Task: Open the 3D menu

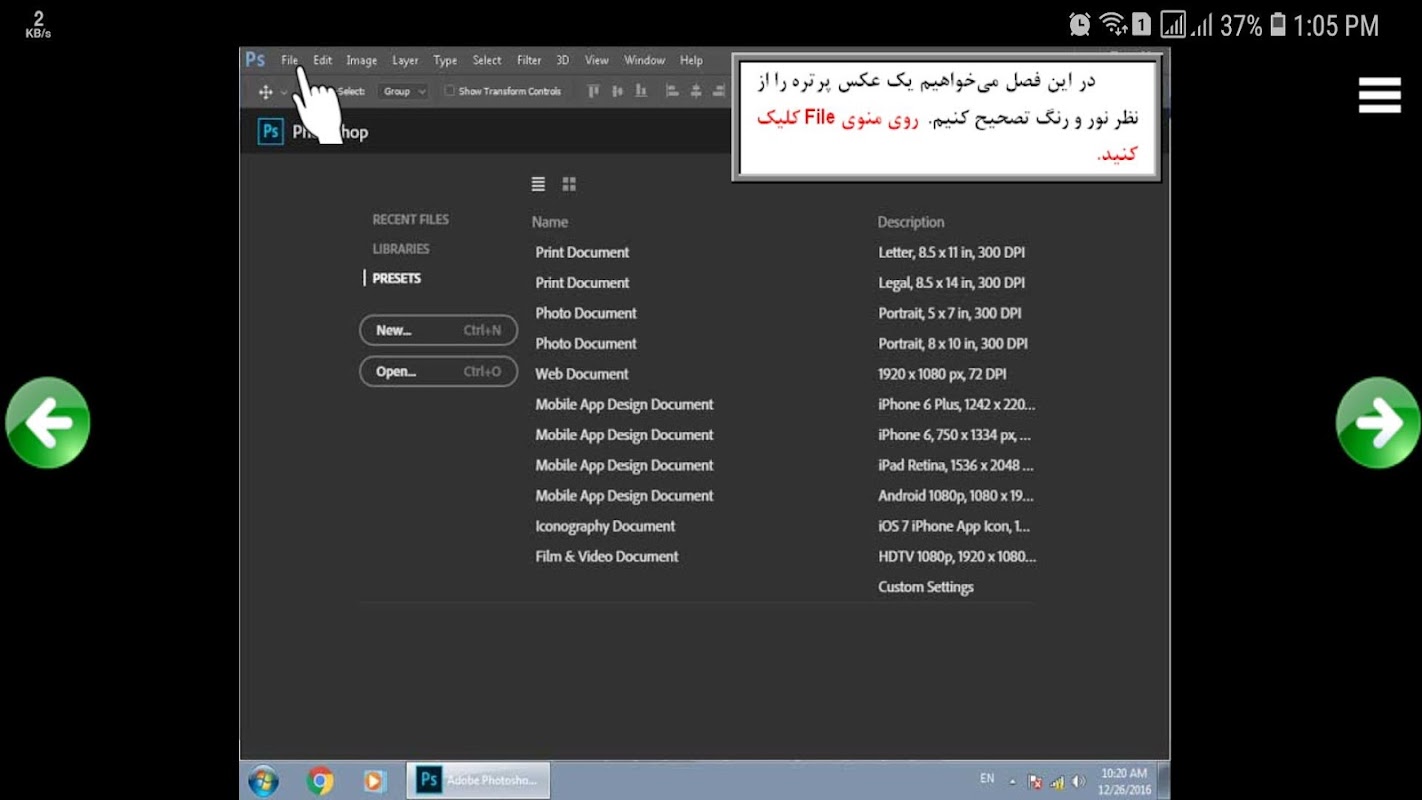Action: tap(563, 60)
